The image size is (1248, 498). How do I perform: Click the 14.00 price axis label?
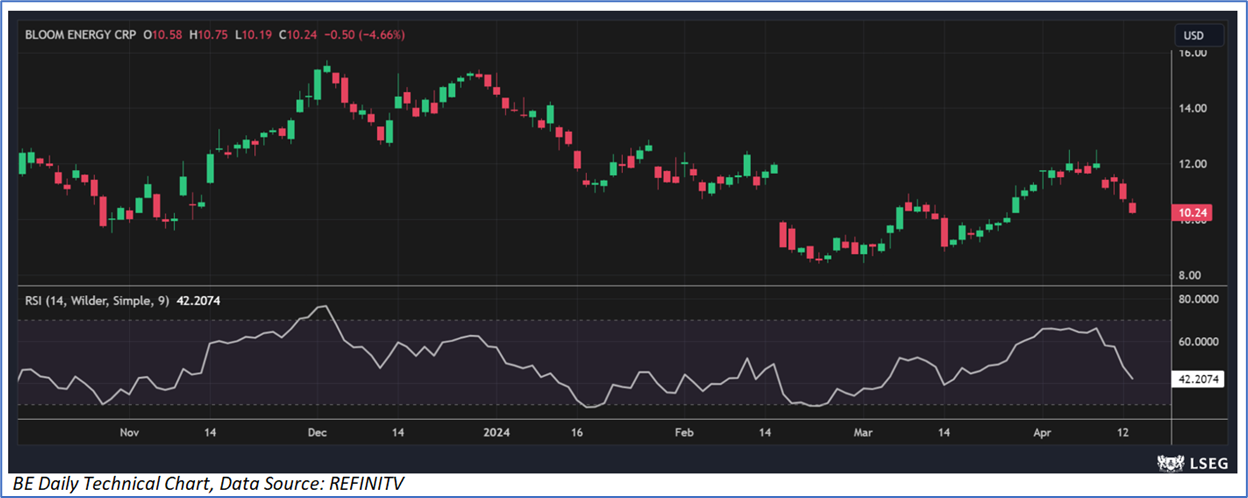(1194, 108)
